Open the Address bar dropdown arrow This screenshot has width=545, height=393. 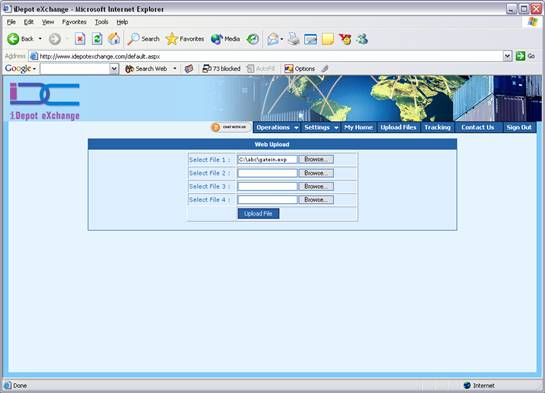pos(507,56)
